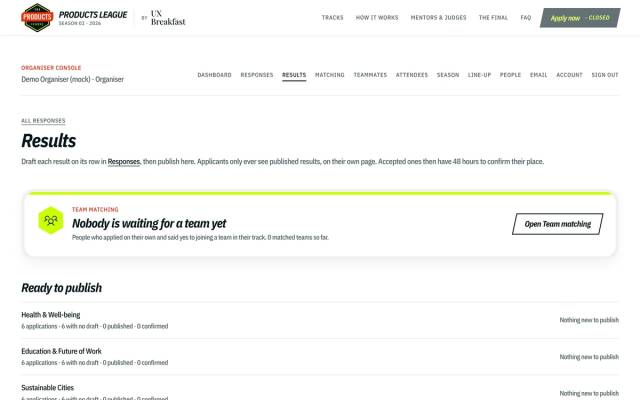This screenshot has height=400, width=640.
Task: Go to the Line-up tab
Action: point(479,75)
